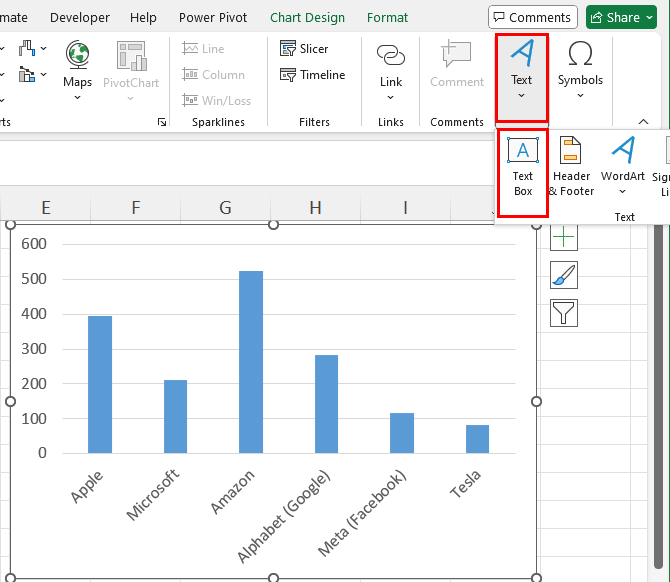This screenshot has width=670, height=582.
Task: Open the Symbols dropdown
Action: (580, 69)
